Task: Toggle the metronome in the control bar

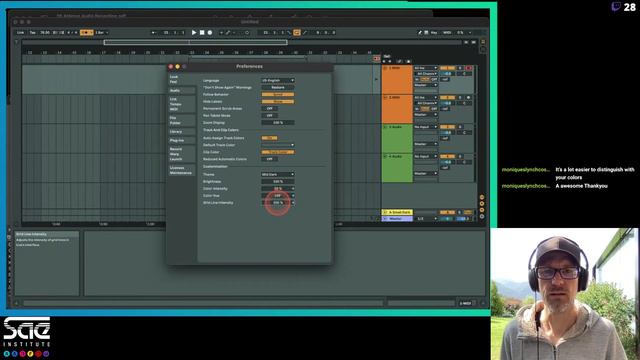Action: 86,32
